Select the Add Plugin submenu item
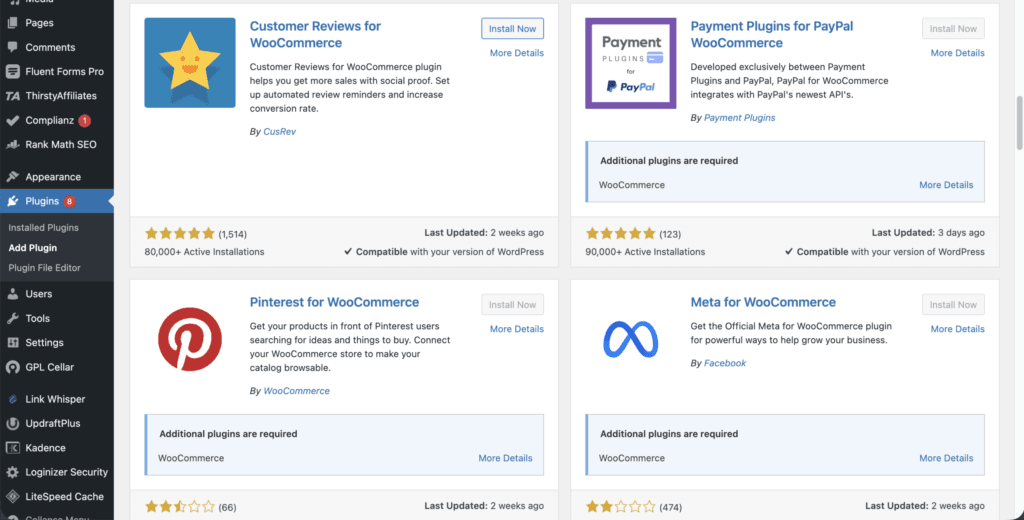The height and width of the screenshot is (520, 1024). [33, 248]
